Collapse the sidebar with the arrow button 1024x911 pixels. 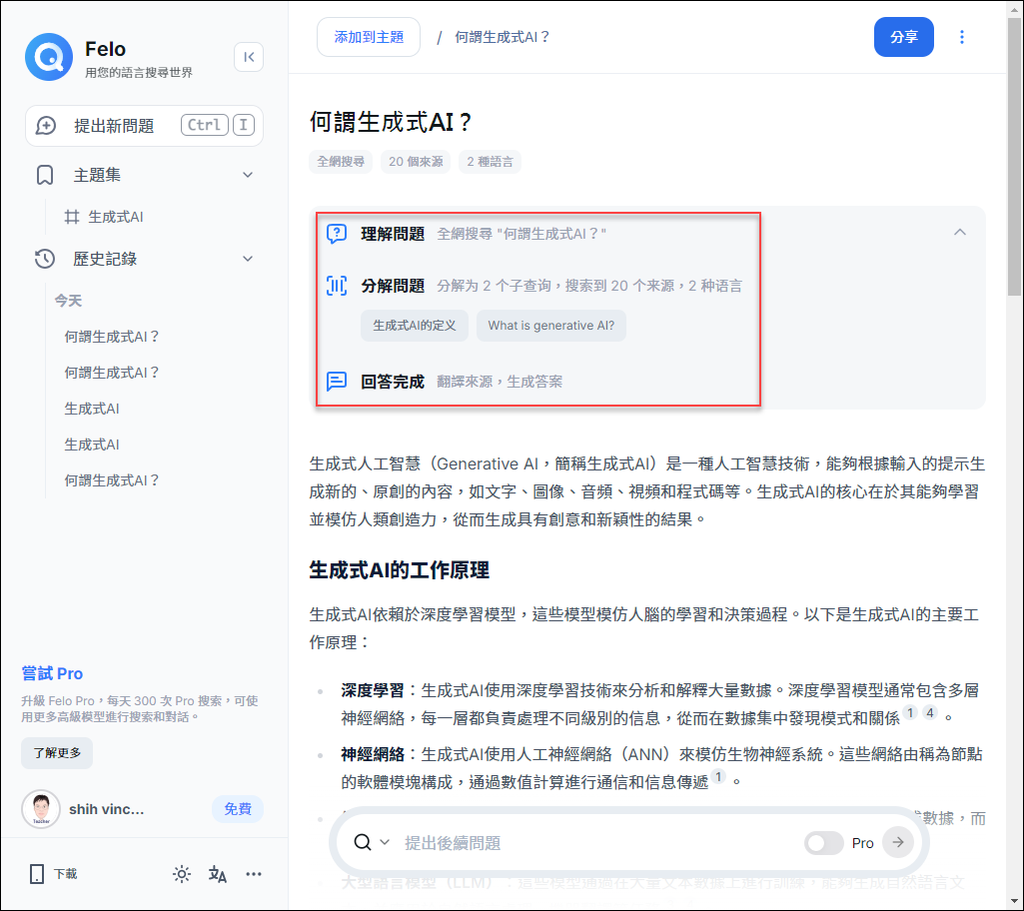(x=249, y=57)
